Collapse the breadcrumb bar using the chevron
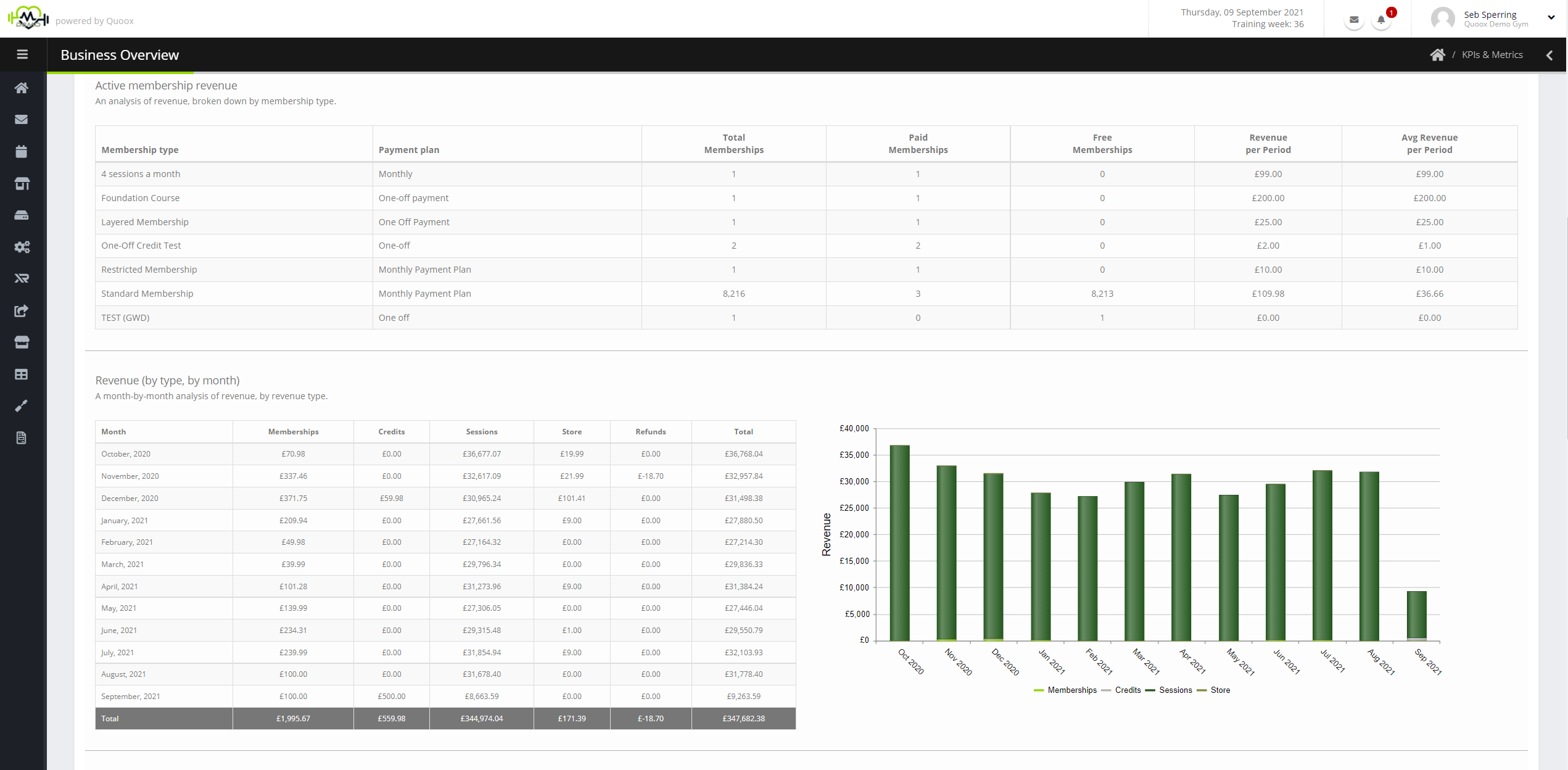 (1550, 55)
